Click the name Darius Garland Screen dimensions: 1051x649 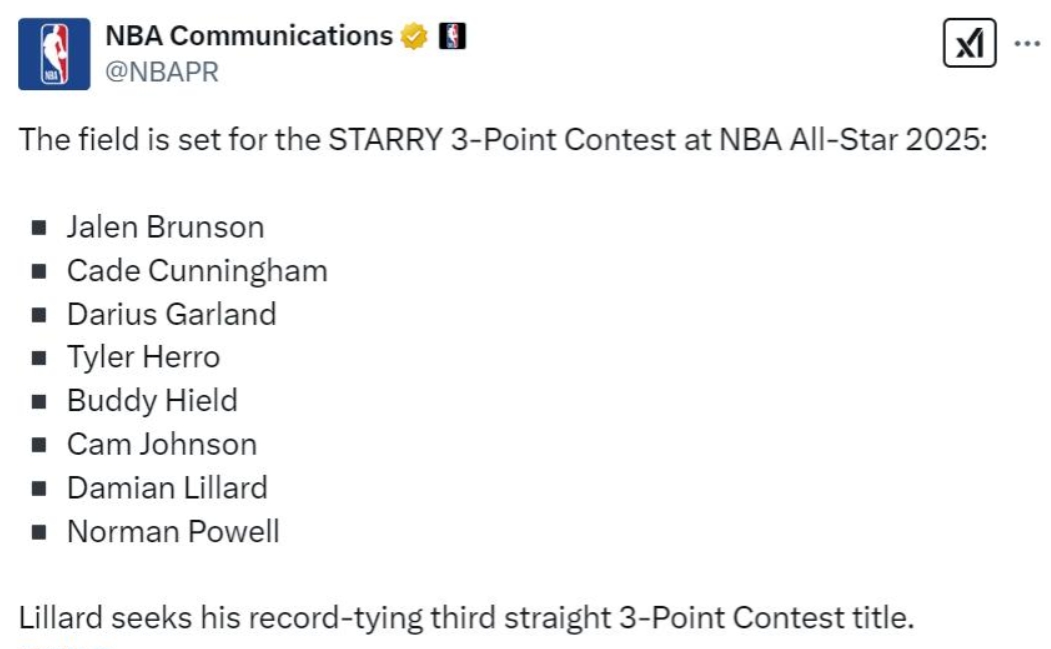tap(171, 314)
